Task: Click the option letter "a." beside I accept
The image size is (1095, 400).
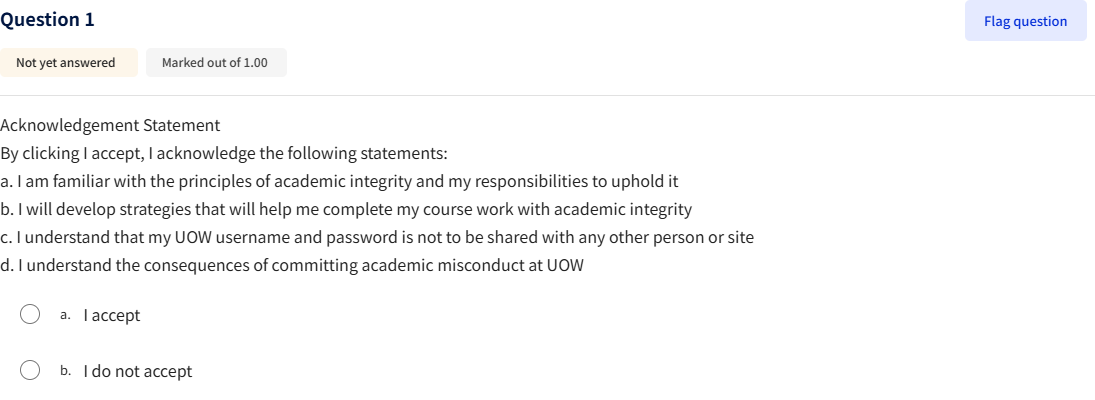Action: [x=65, y=315]
